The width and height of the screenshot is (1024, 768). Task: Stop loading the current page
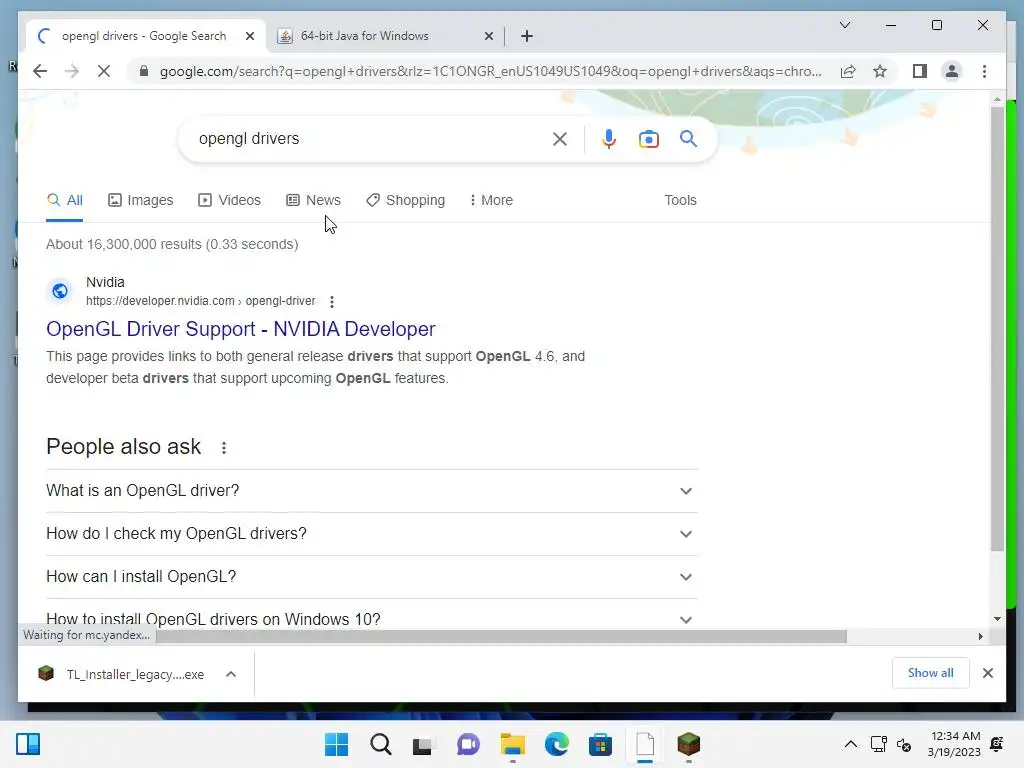(x=104, y=71)
